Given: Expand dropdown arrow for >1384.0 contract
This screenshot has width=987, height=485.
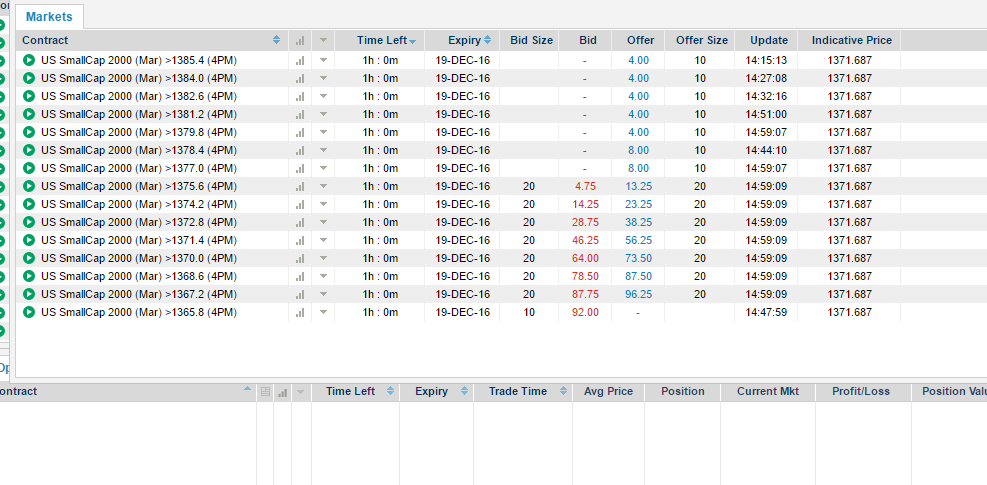Looking at the screenshot, I should coord(323,78).
